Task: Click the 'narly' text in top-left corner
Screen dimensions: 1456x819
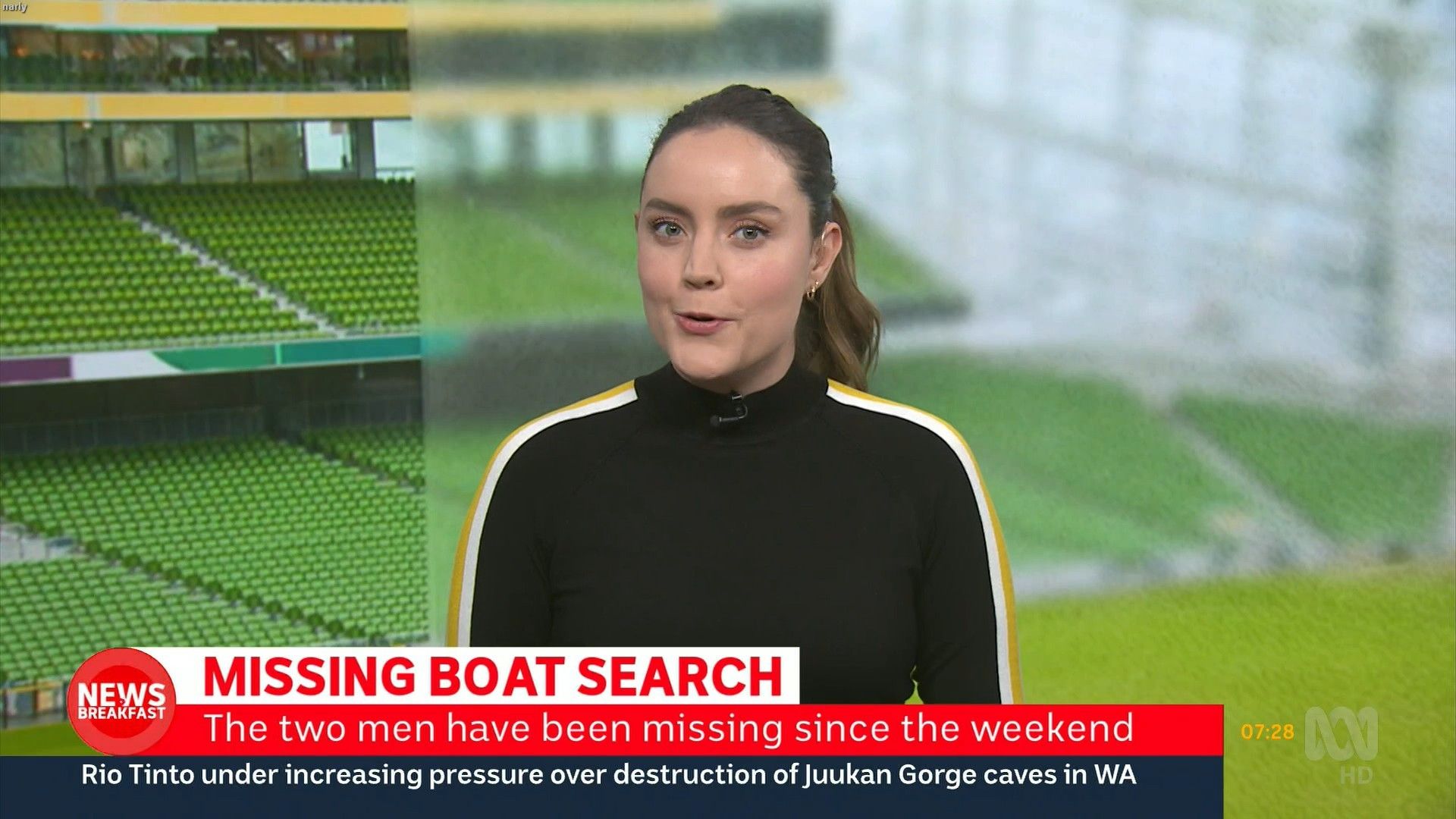Action: pos(14,8)
